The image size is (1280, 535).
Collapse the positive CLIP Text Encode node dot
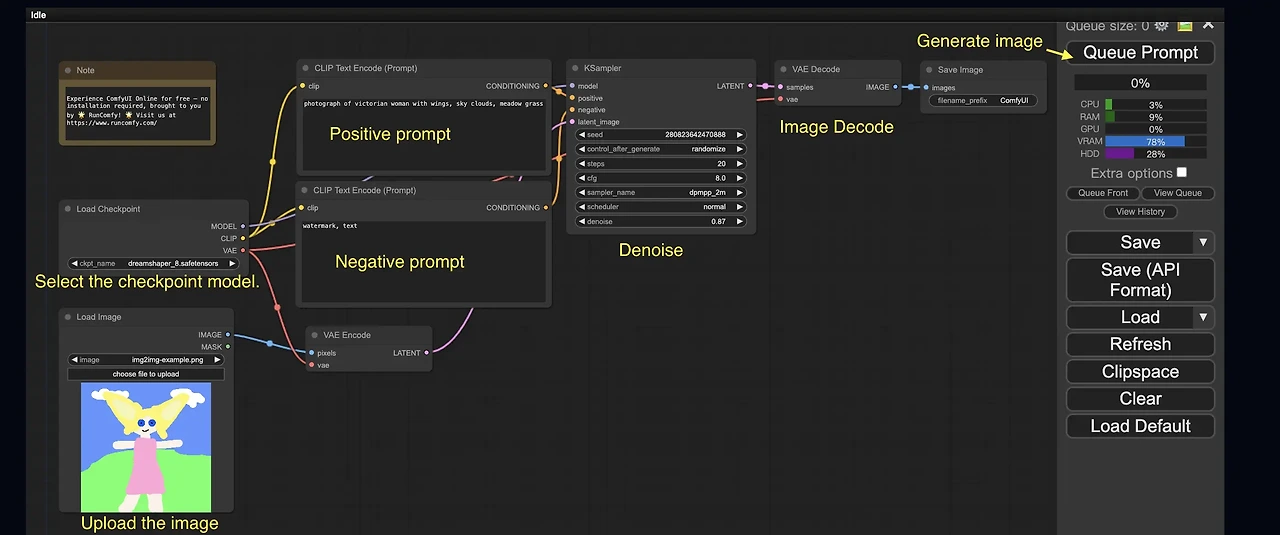pyautogui.click(x=305, y=68)
